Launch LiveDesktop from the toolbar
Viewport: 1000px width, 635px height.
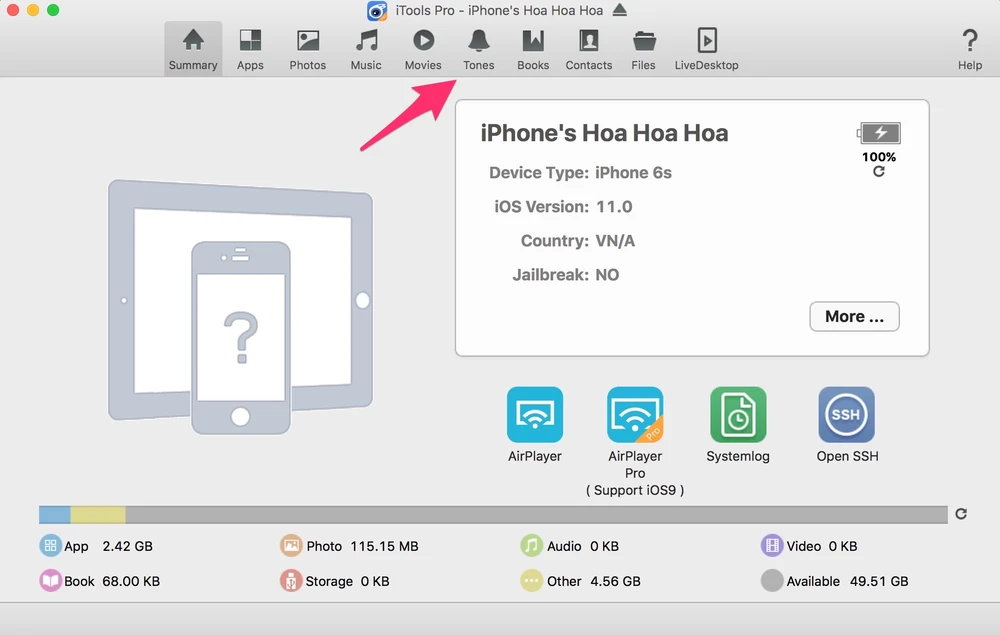click(x=706, y=49)
